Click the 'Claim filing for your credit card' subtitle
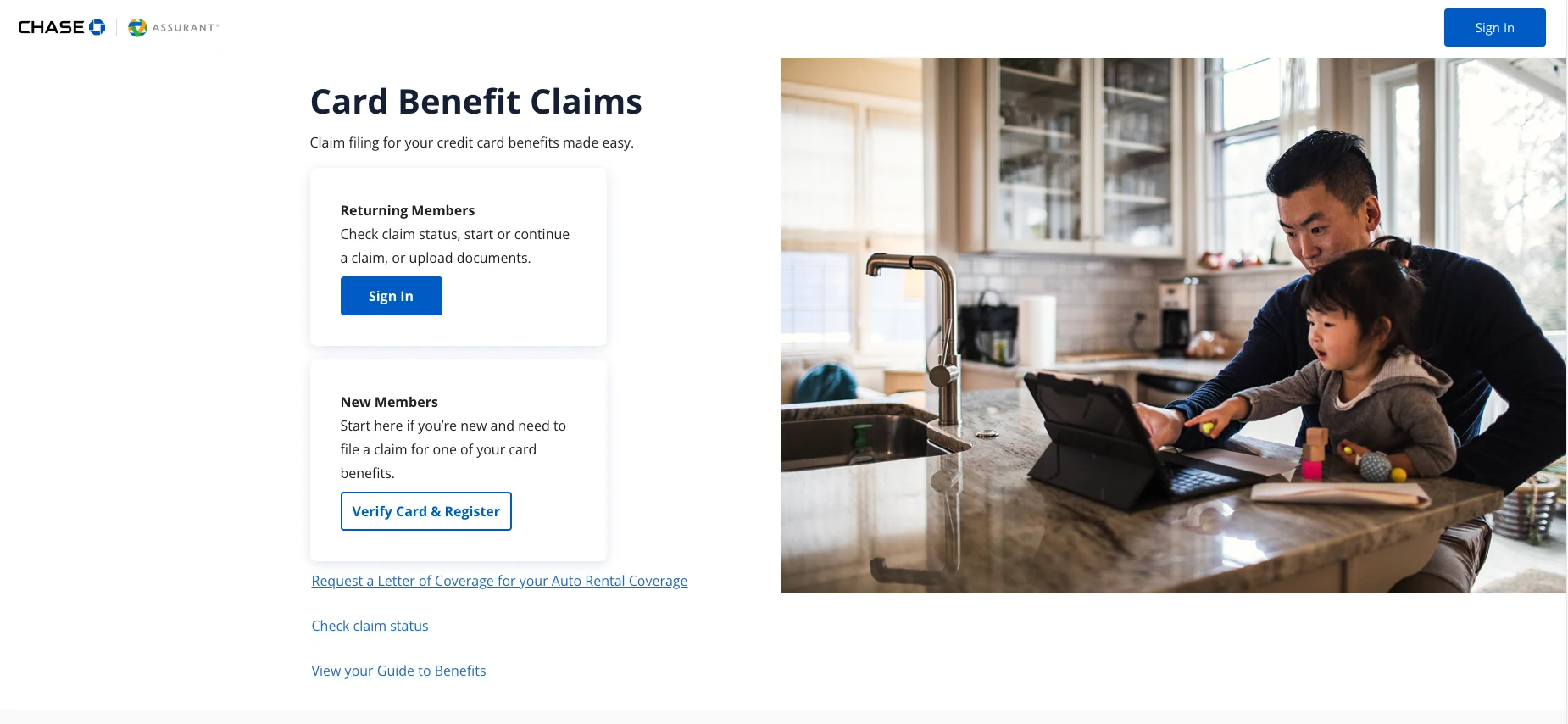 click(x=471, y=142)
